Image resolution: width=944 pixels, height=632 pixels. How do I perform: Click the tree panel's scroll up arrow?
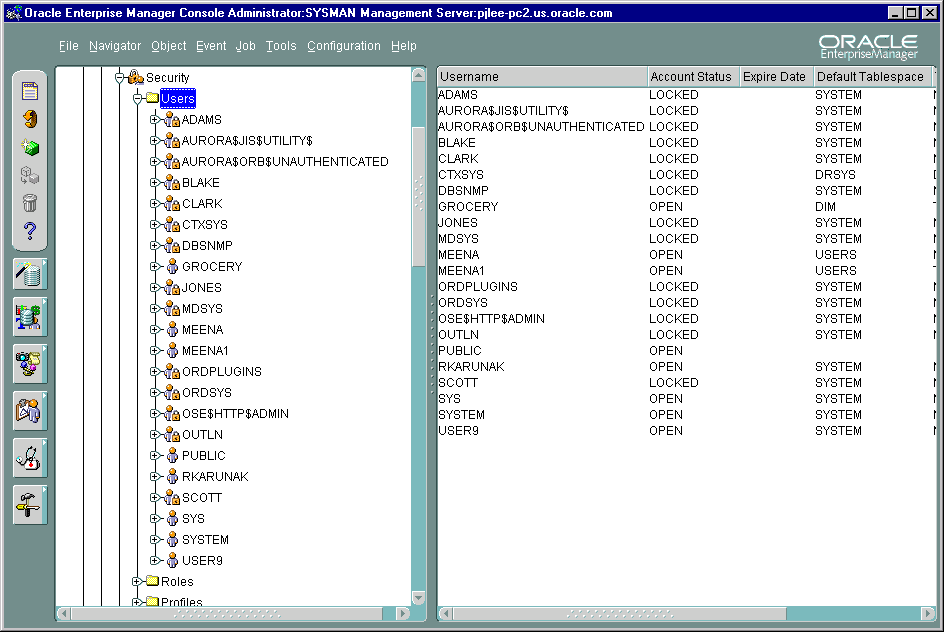pos(418,75)
